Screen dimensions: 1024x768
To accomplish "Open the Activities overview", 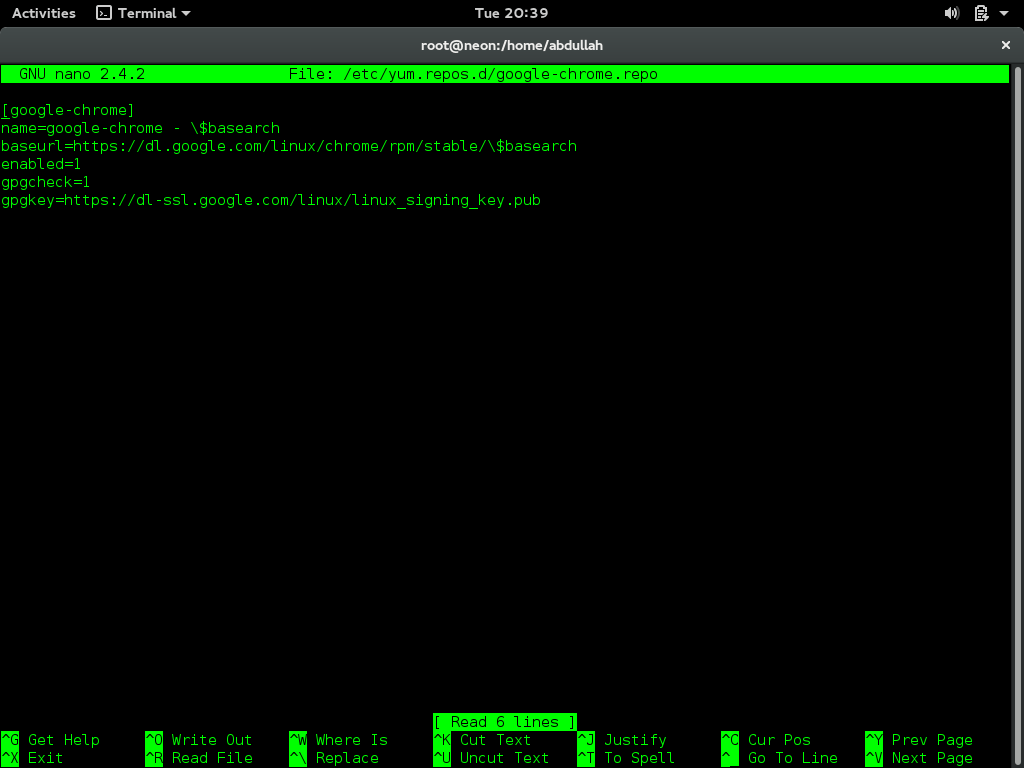I will (44, 13).
